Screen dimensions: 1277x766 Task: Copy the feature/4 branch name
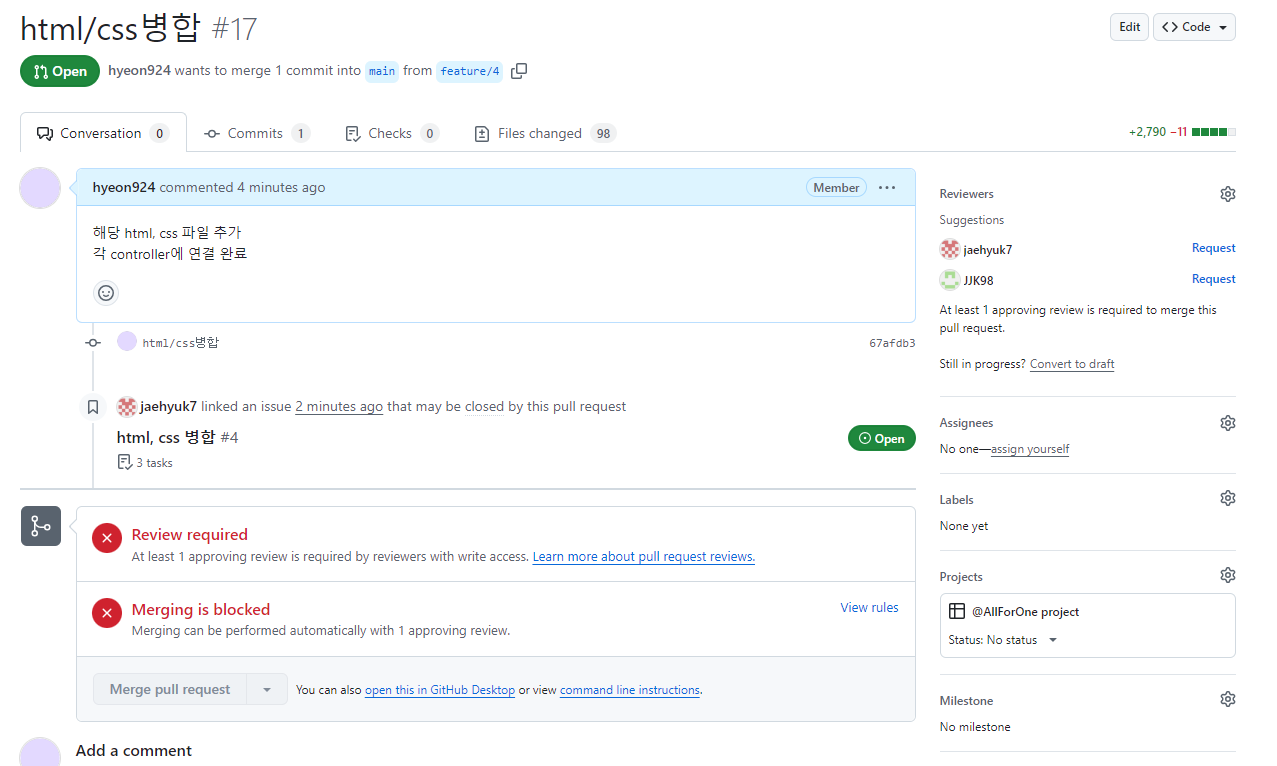[518, 71]
